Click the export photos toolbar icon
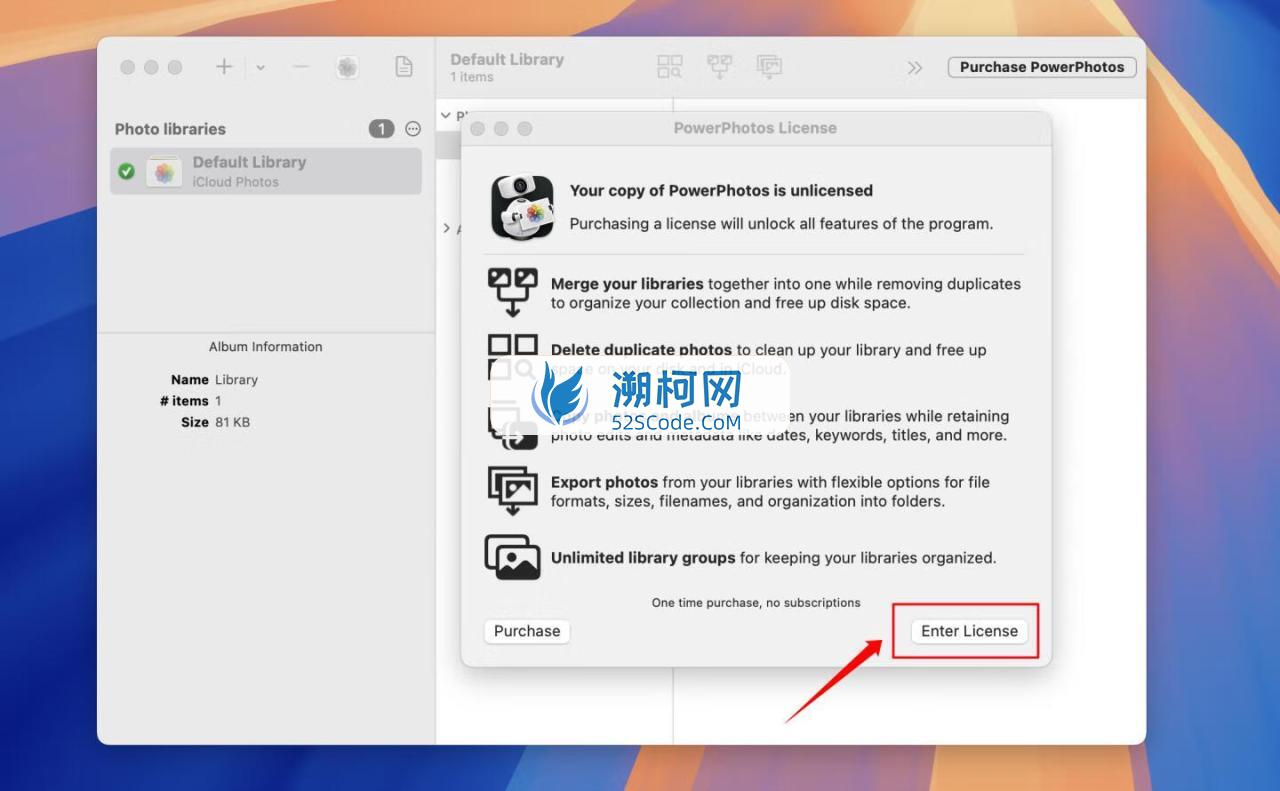 coord(769,67)
